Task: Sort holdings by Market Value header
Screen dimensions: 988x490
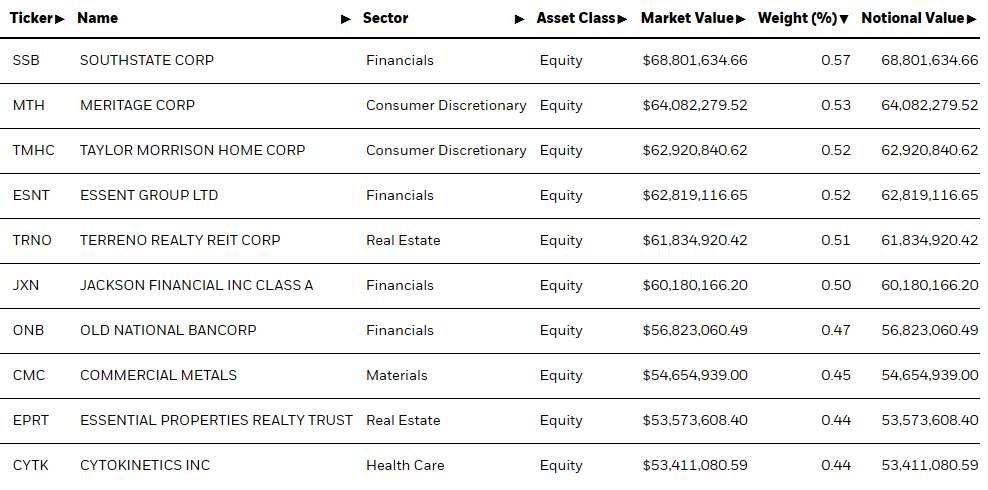Action: pos(687,18)
